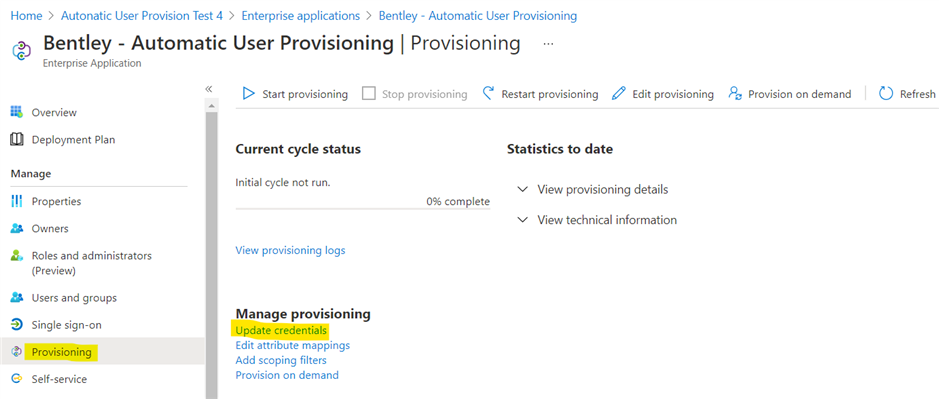Viewport: 939px width, 399px height.
Task: Click the Single sign-on sidebar icon
Action: (17, 325)
